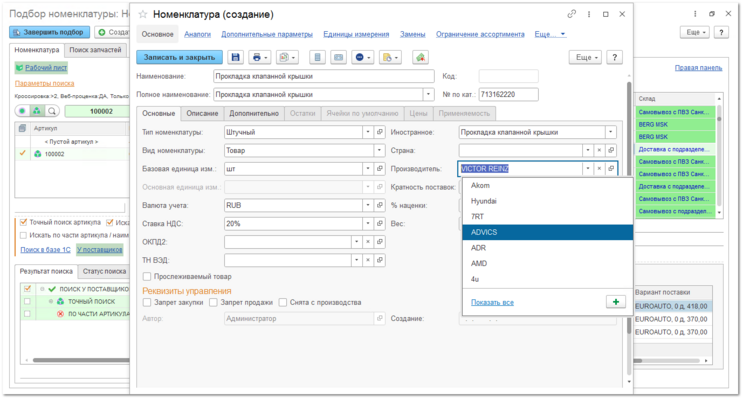Open the ОКПД2 linked item icon
Image resolution: width=743 pixels, height=399 pixels.
380,242
